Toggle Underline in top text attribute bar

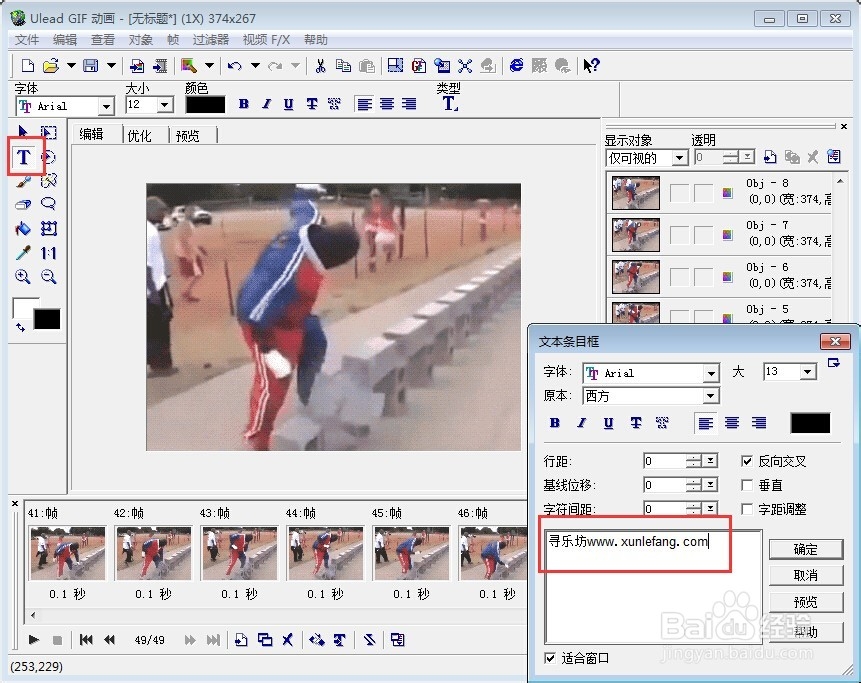[x=288, y=104]
